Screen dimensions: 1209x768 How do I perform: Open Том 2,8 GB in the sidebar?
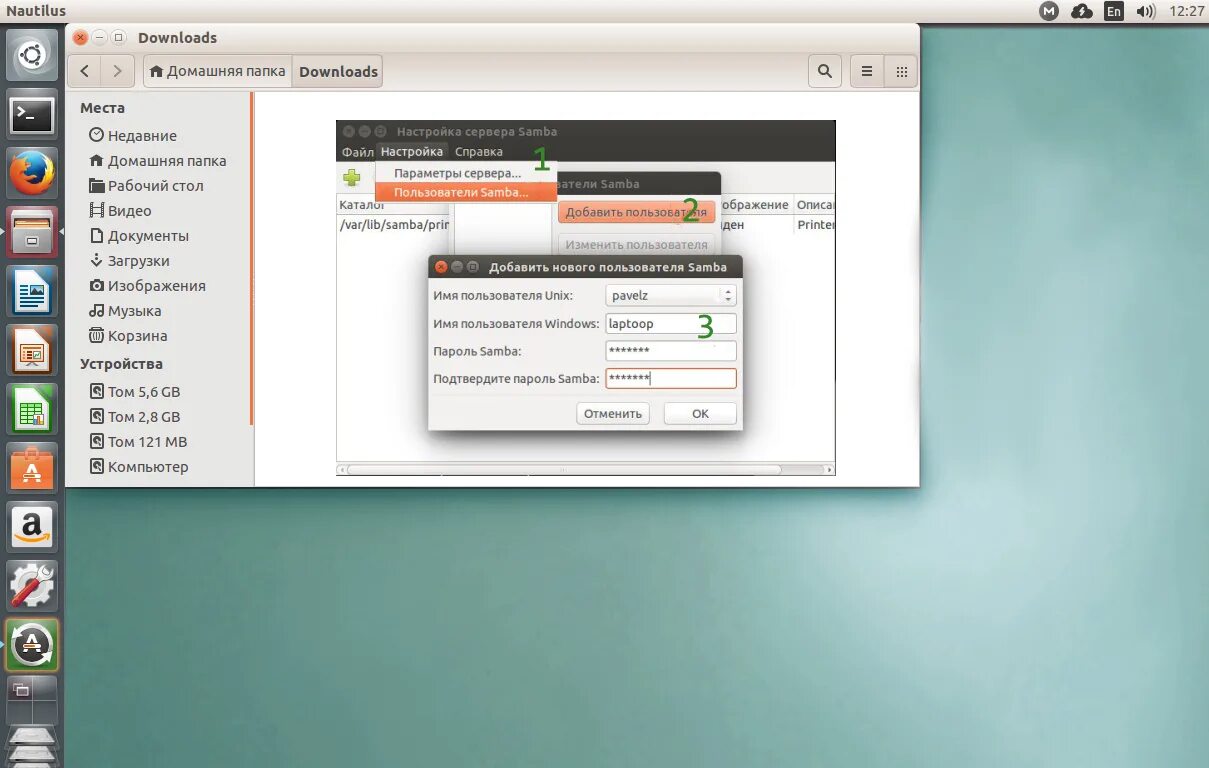click(135, 416)
